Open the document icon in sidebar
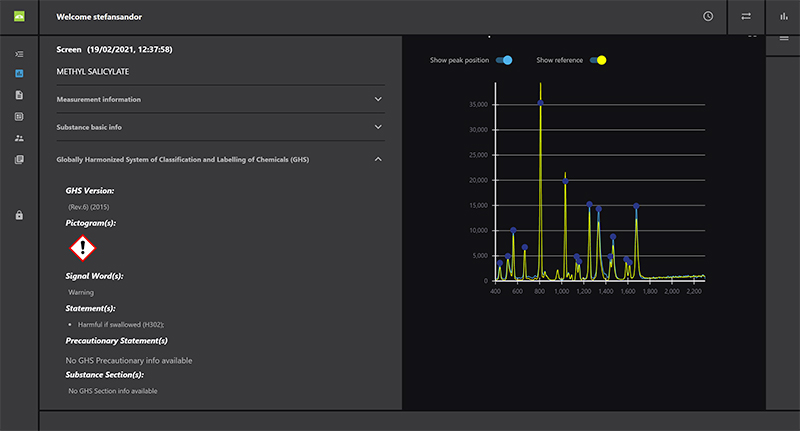Viewport: 800px width, 431px height. coord(20,95)
